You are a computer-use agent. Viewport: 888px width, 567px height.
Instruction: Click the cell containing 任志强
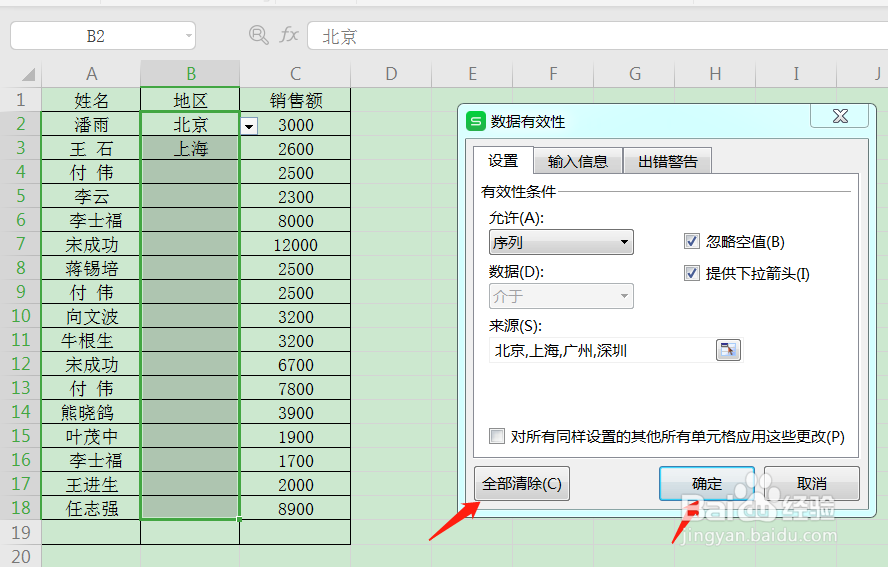[91, 508]
